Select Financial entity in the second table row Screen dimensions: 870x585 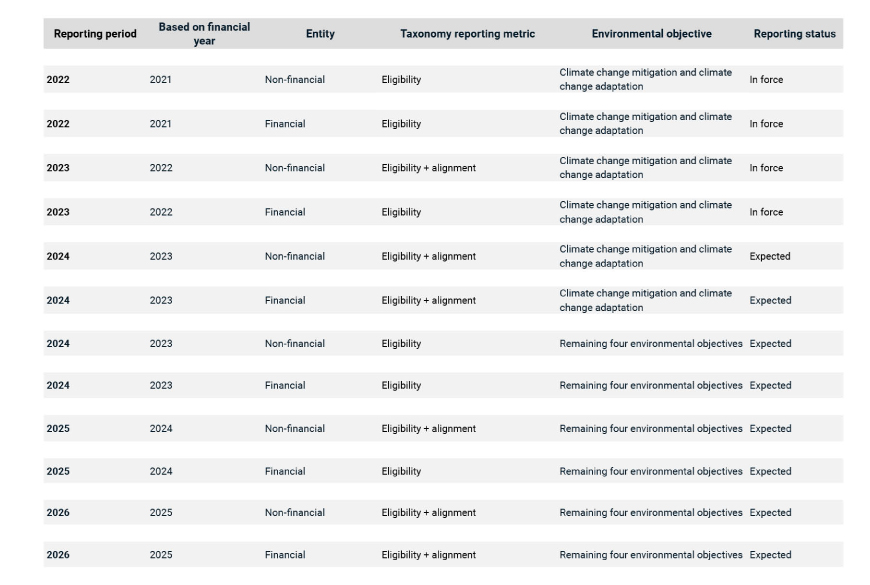[285, 124]
